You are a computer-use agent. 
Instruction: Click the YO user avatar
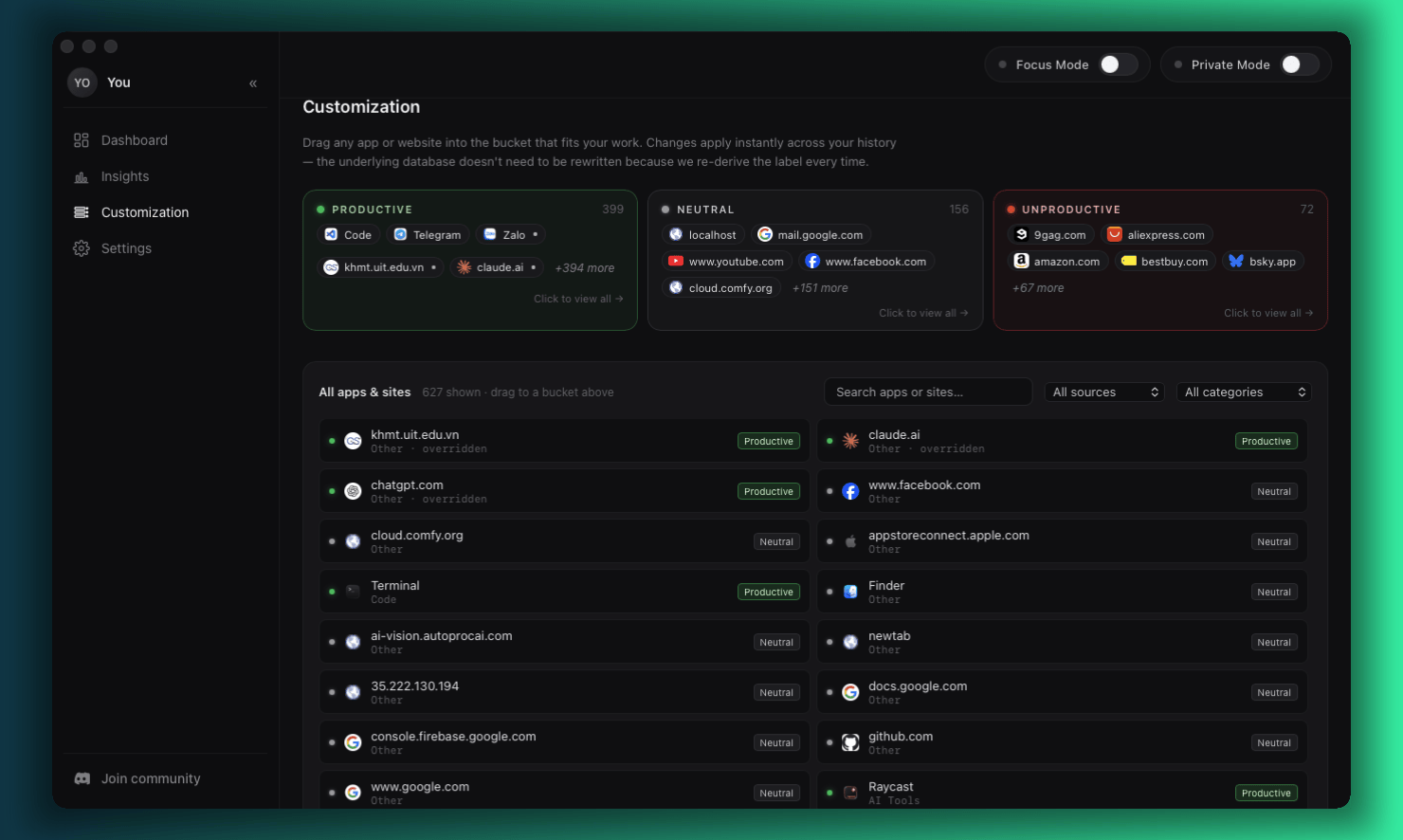click(x=82, y=82)
